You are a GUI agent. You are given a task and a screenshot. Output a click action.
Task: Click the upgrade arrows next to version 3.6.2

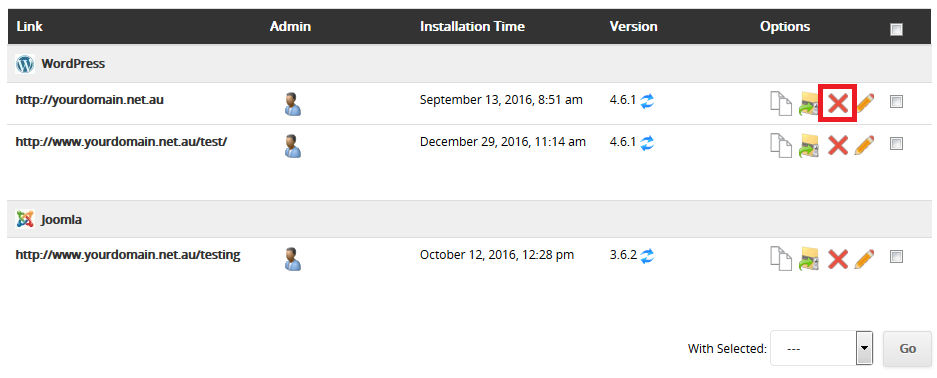[647, 256]
